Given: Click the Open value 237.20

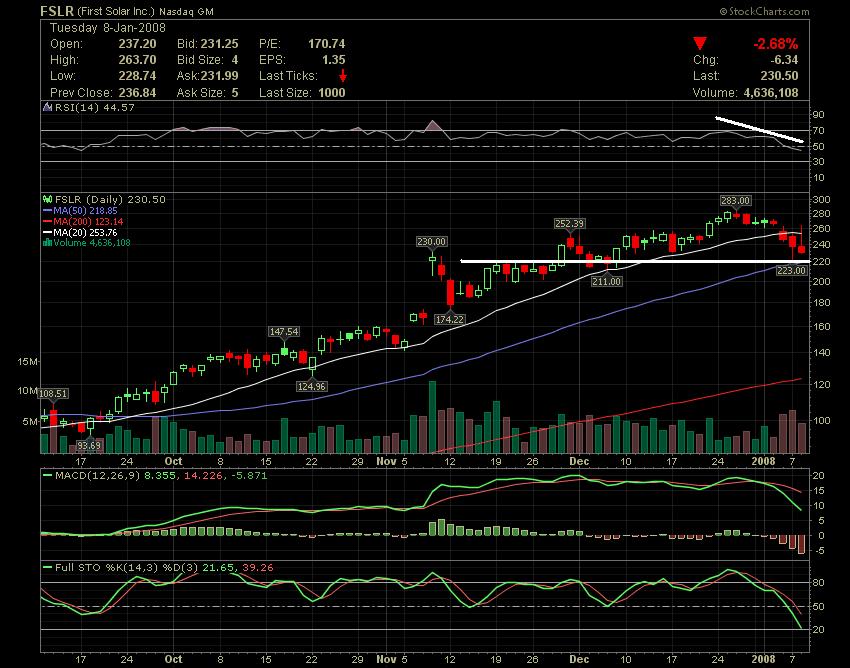Looking at the screenshot, I should point(137,44).
